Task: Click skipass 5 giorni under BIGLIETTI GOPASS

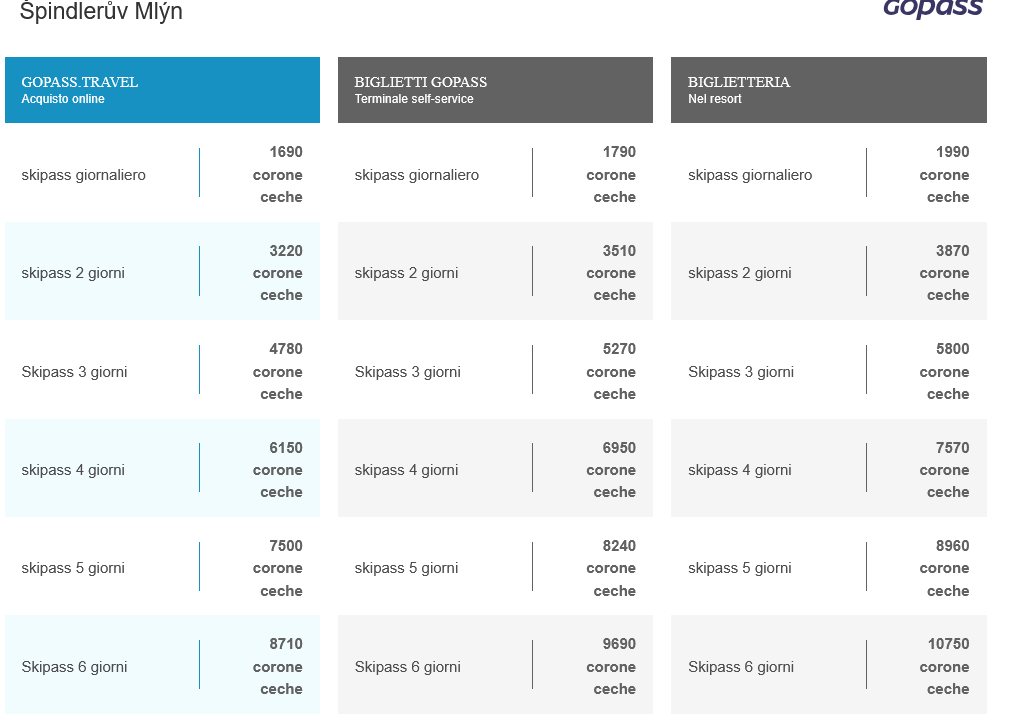Action: coord(406,568)
